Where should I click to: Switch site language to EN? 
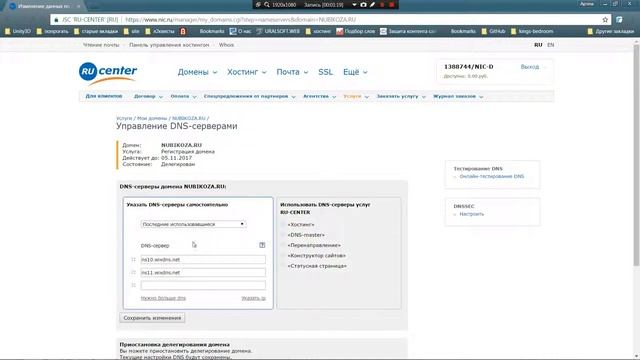coord(551,45)
